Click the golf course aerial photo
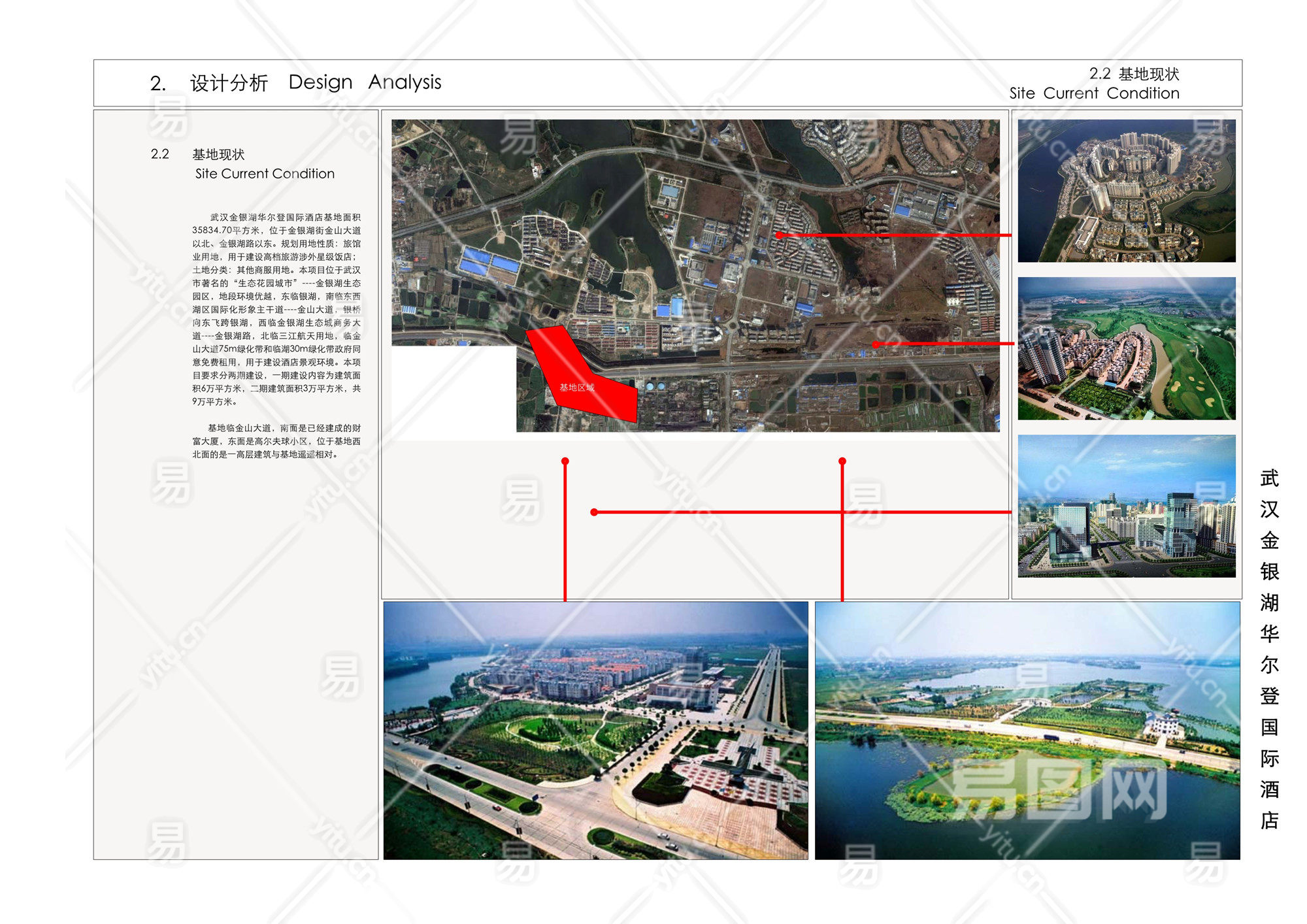The image size is (1307, 924). point(1126,348)
